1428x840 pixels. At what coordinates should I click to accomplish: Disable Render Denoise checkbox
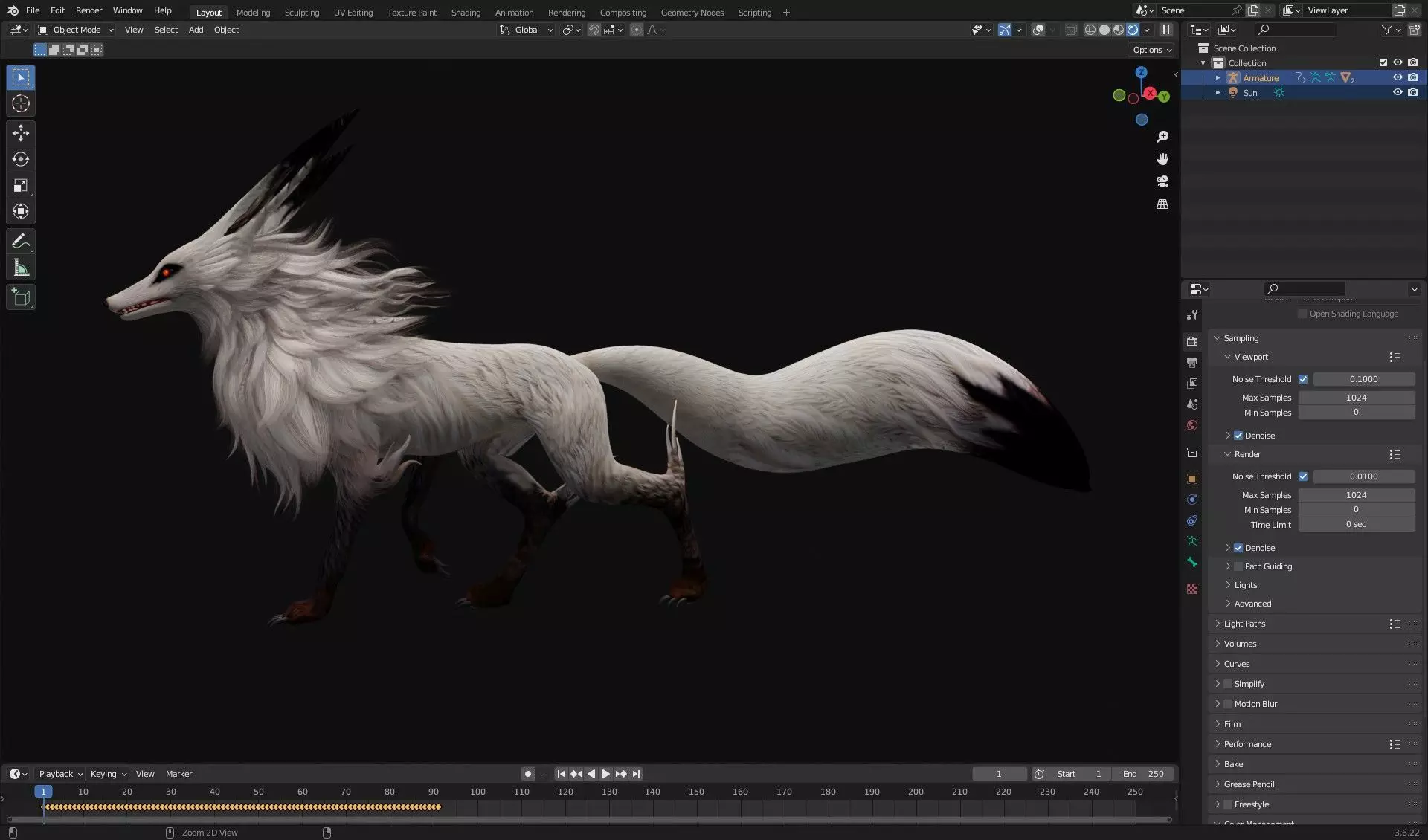(1238, 548)
